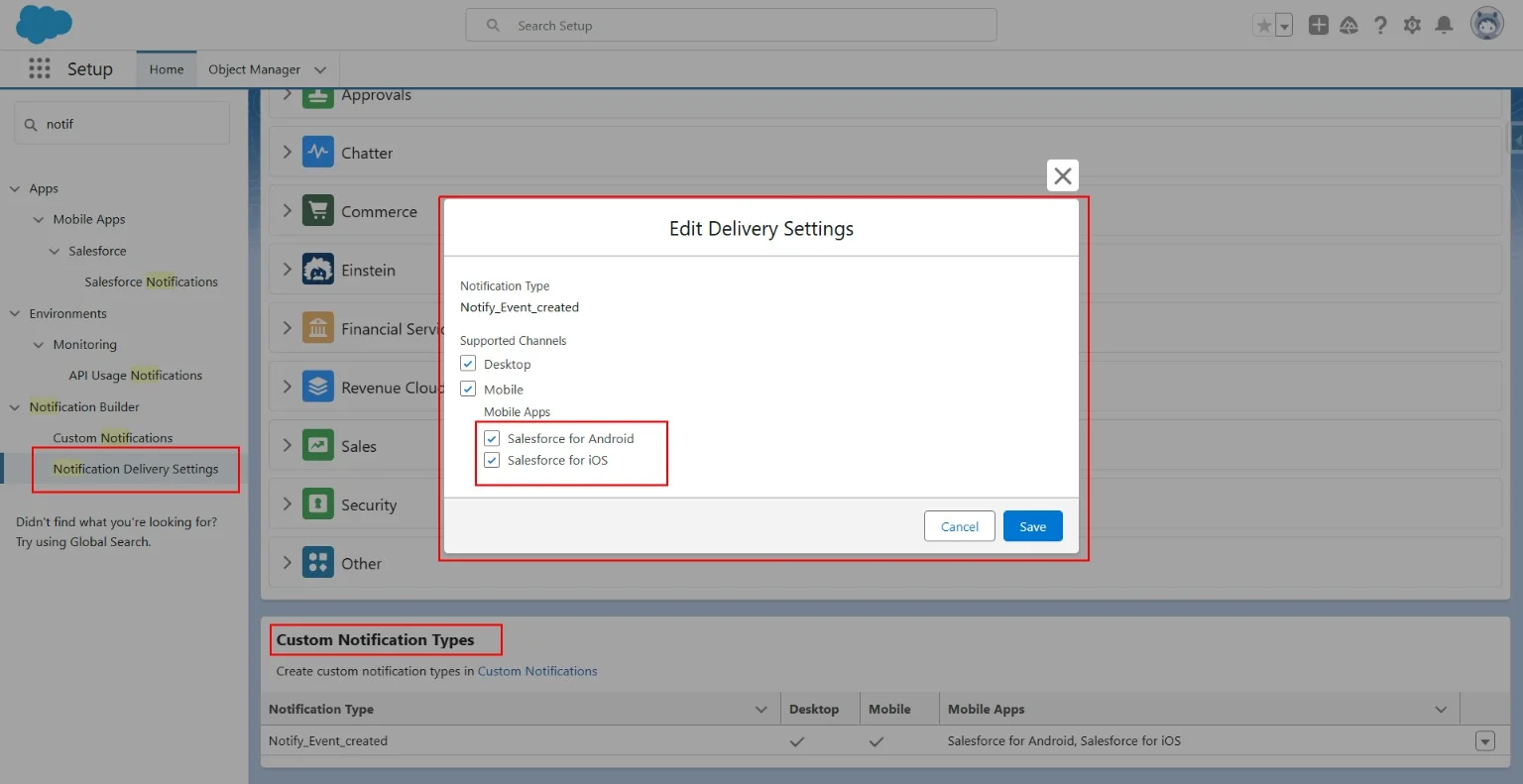The height and width of the screenshot is (784, 1523).
Task: Select Custom Notifications in the sidebar
Action: tap(112, 438)
